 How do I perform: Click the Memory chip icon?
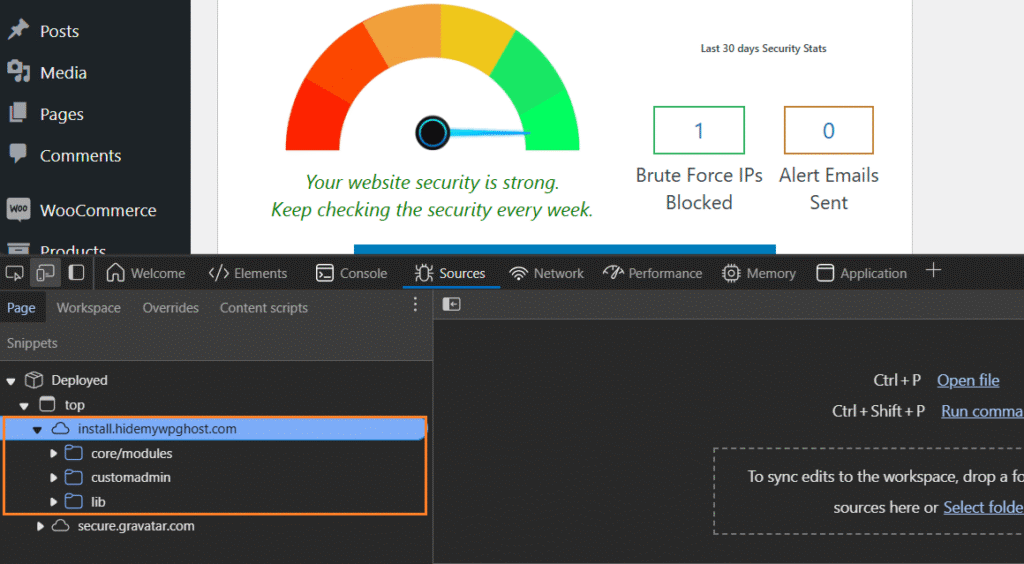[x=731, y=273]
